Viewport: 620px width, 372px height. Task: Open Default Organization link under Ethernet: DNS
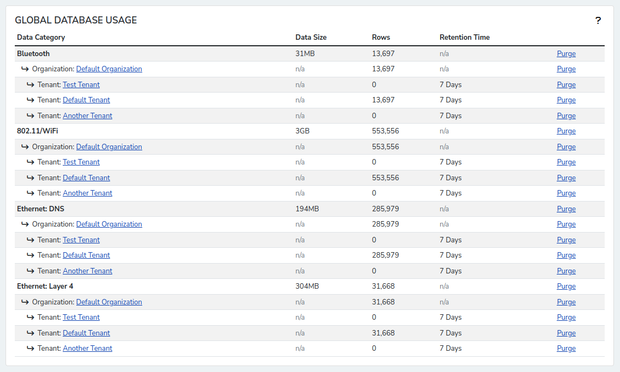109,224
